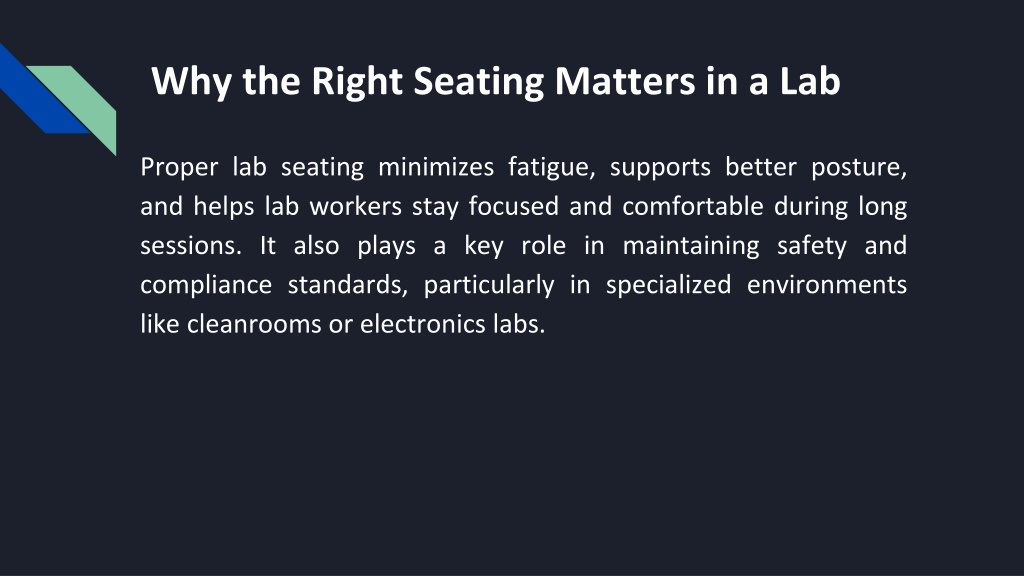Select the slide title heading text
This screenshot has height=576, width=1024.
(x=496, y=82)
